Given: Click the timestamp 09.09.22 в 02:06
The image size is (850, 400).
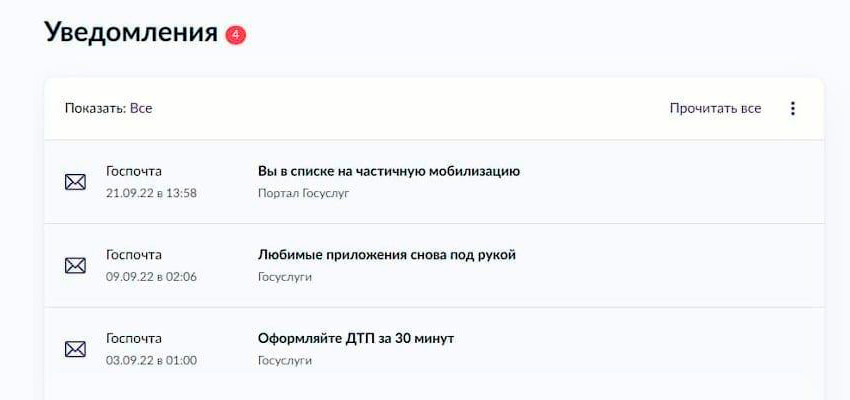Looking at the screenshot, I should [151, 277].
